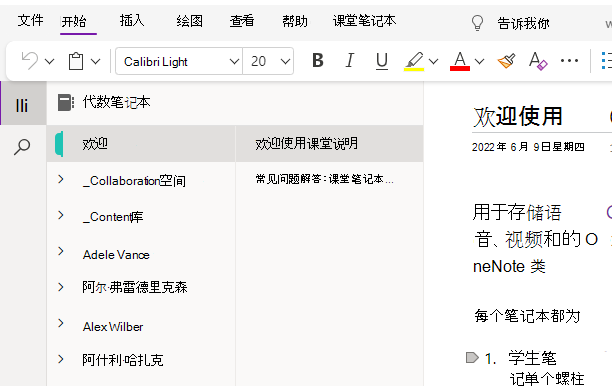Select the Adele Vance label

coord(116,255)
